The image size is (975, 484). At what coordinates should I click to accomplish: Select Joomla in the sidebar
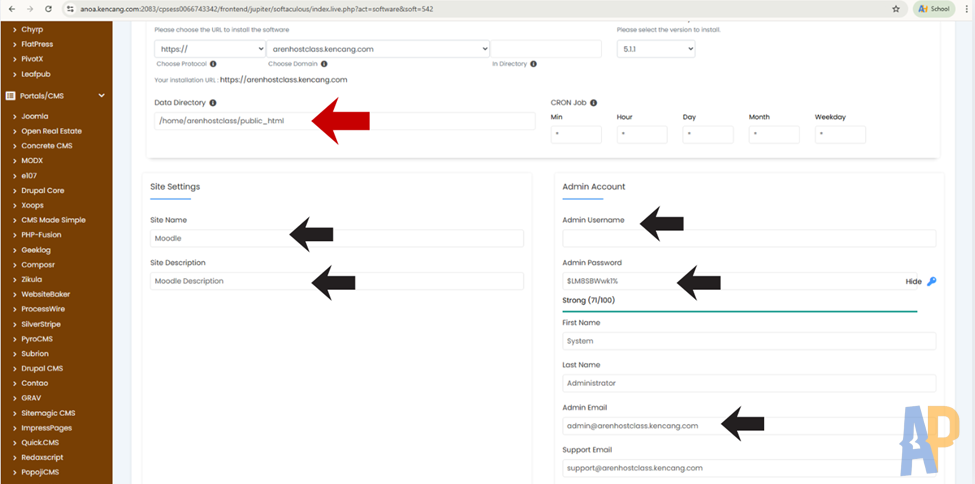point(35,116)
